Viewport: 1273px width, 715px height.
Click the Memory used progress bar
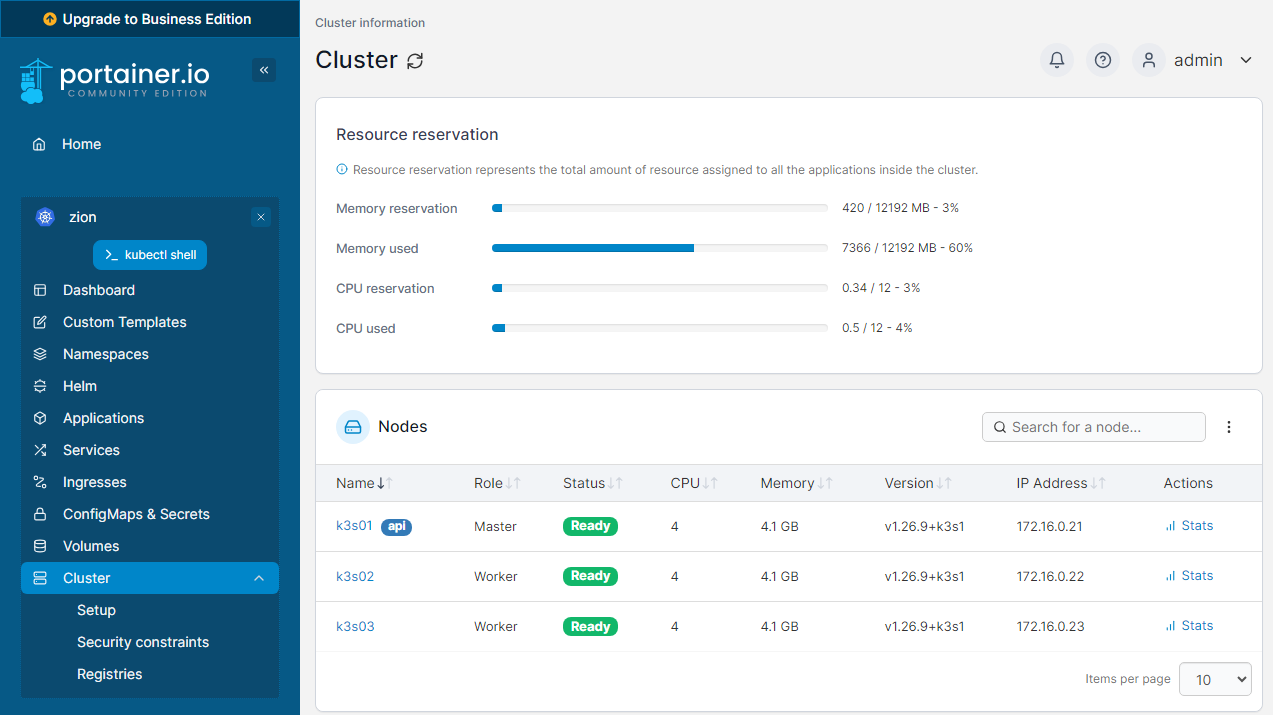(x=660, y=248)
